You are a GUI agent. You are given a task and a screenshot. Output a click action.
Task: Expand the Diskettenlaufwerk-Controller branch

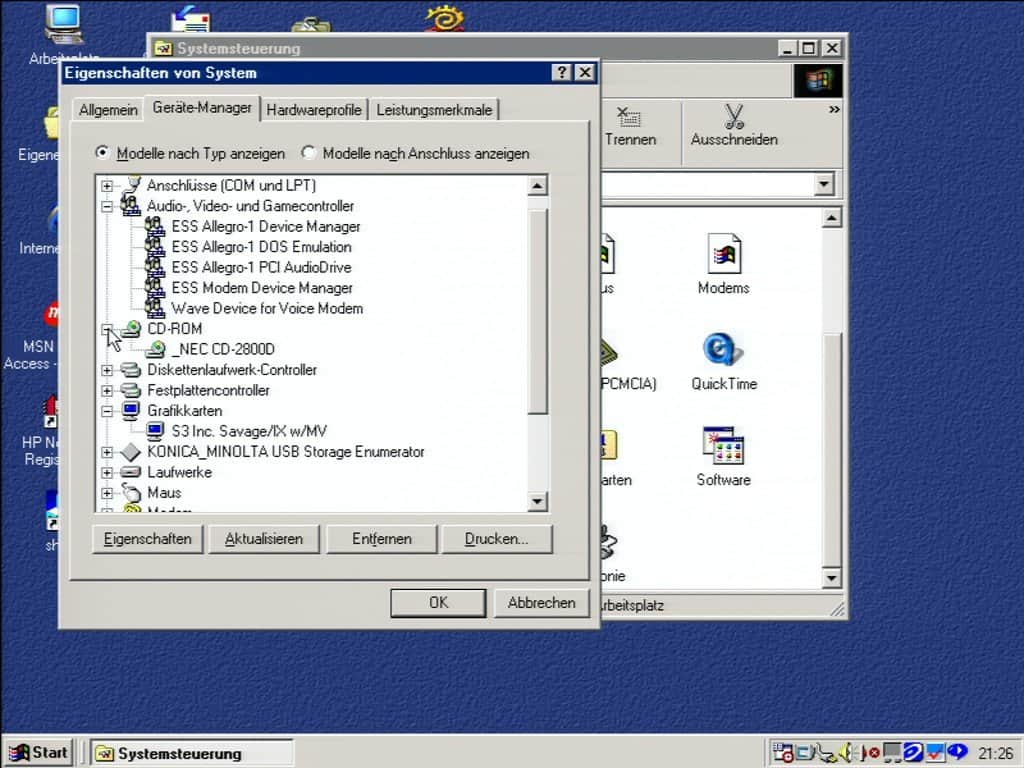[107, 370]
